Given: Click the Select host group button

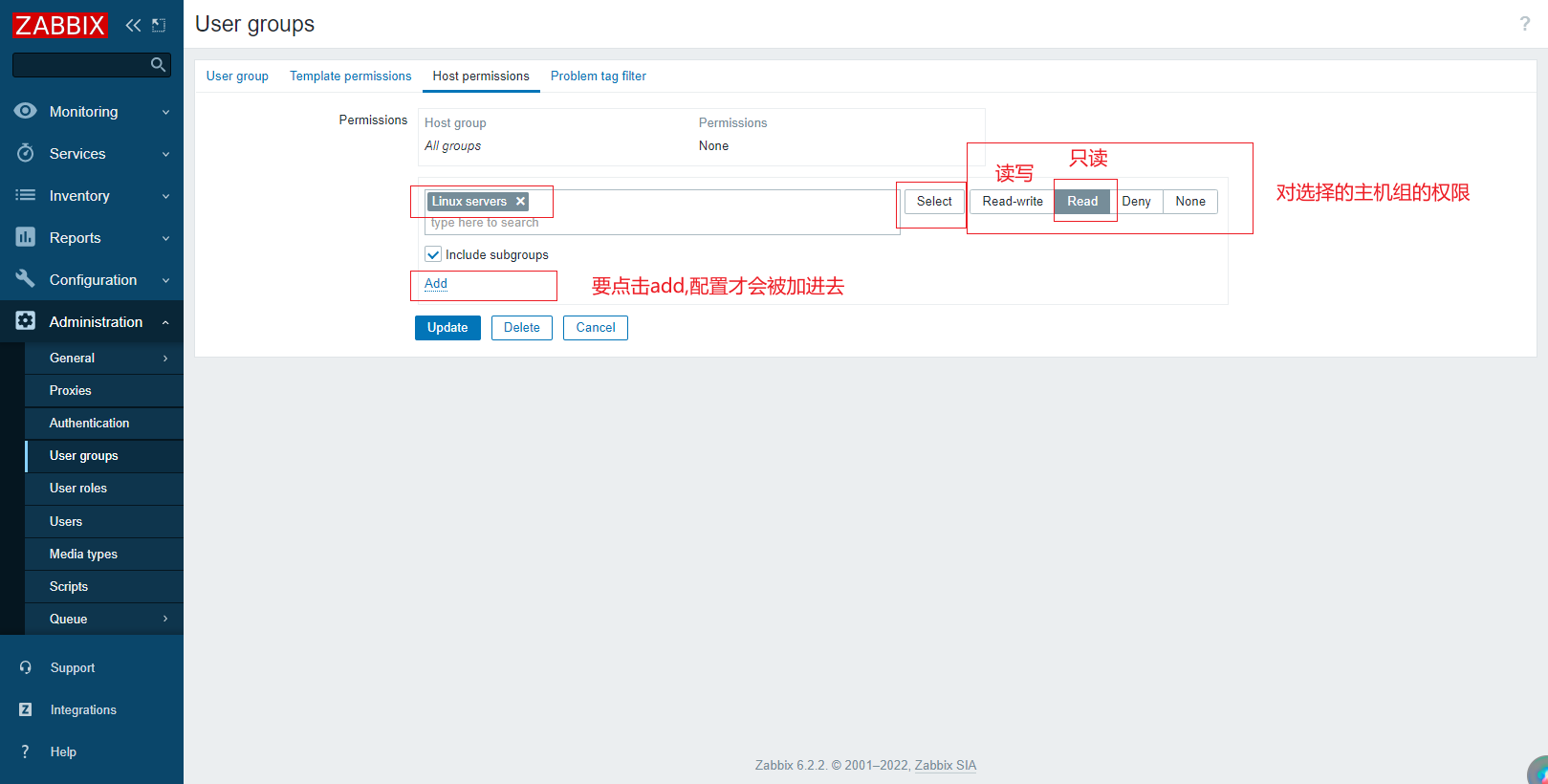Looking at the screenshot, I should coord(934,201).
